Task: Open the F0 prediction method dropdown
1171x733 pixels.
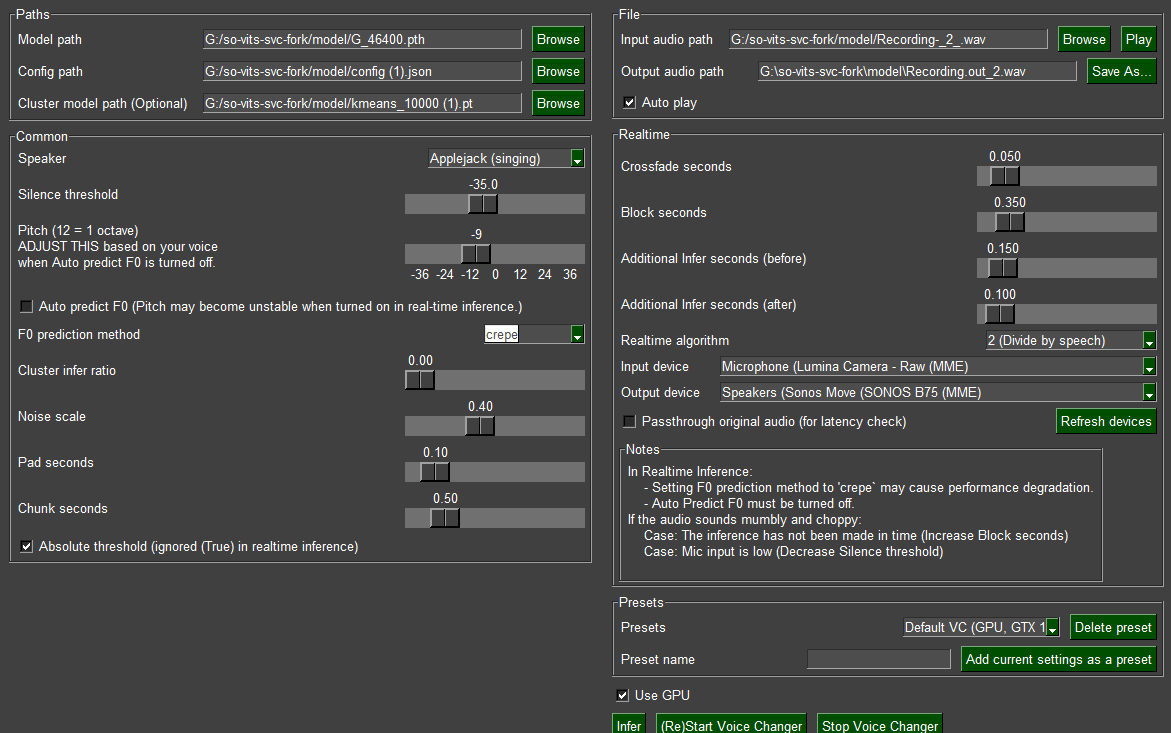Action: [534, 334]
